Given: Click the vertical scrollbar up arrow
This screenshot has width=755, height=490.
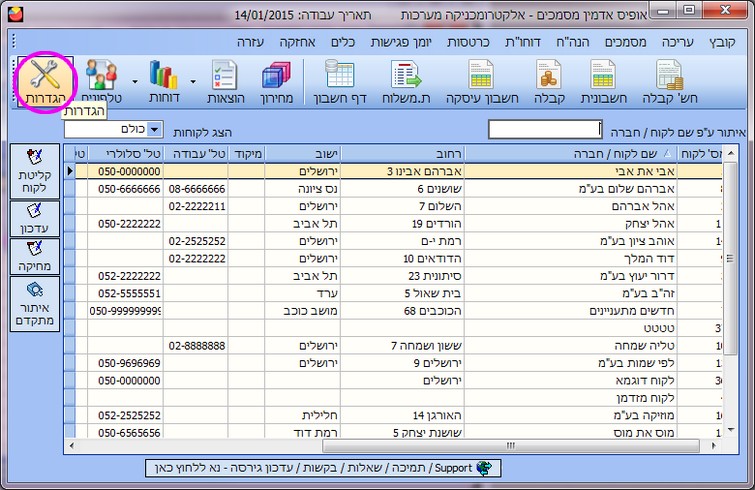Looking at the screenshot, I should [731, 153].
